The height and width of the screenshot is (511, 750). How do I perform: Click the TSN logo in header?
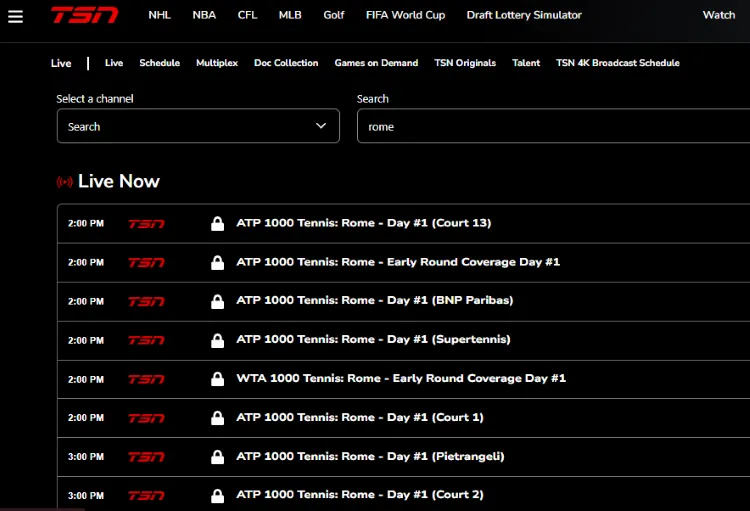point(85,15)
